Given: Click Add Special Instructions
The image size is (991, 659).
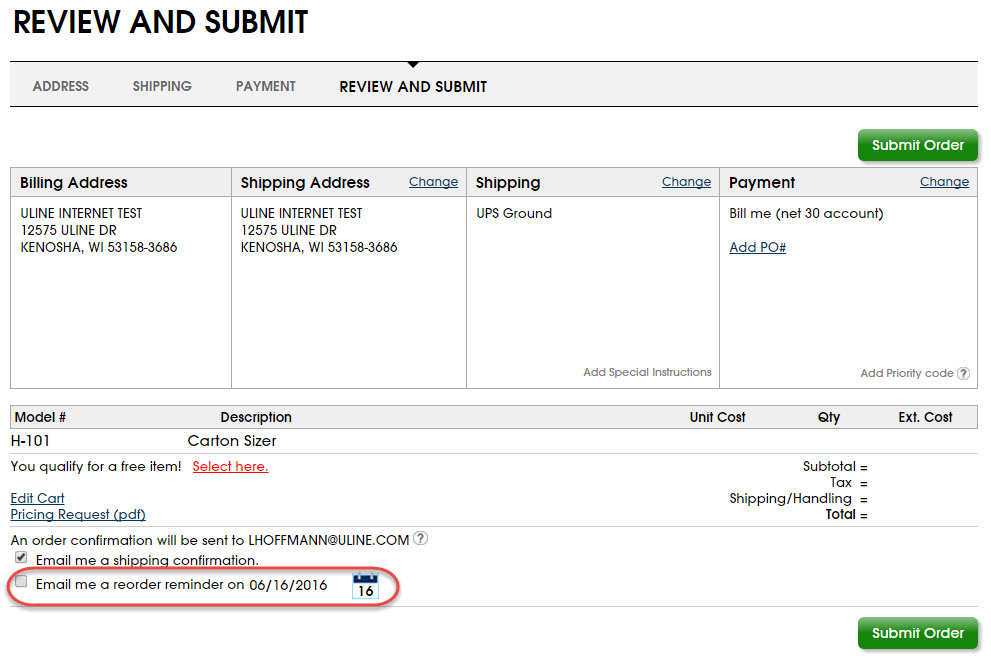Looking at the screenshot, I should click(x=647, y=372).
